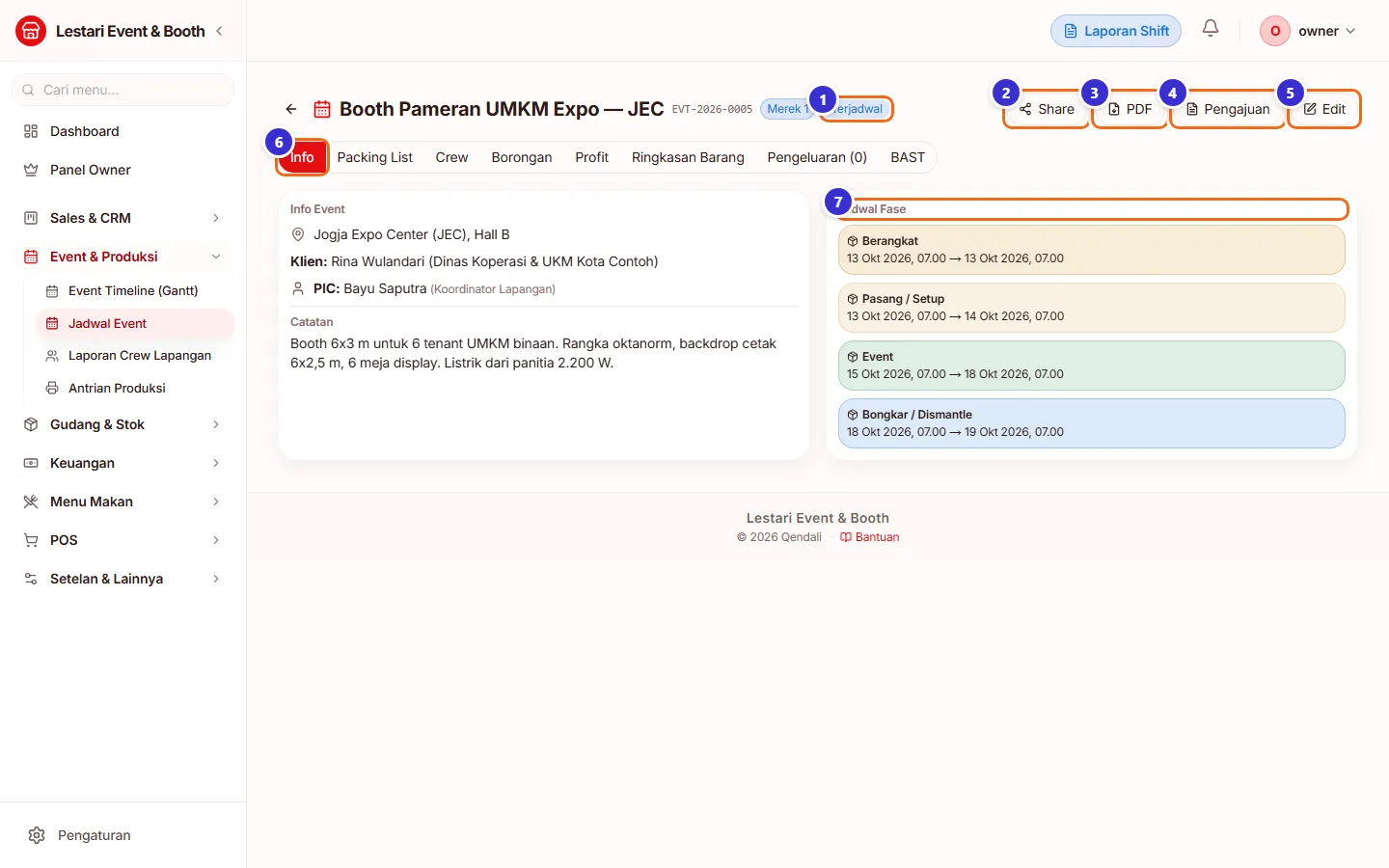
Task: Click the Pengaturan gear icon
Action: [37, 835]
